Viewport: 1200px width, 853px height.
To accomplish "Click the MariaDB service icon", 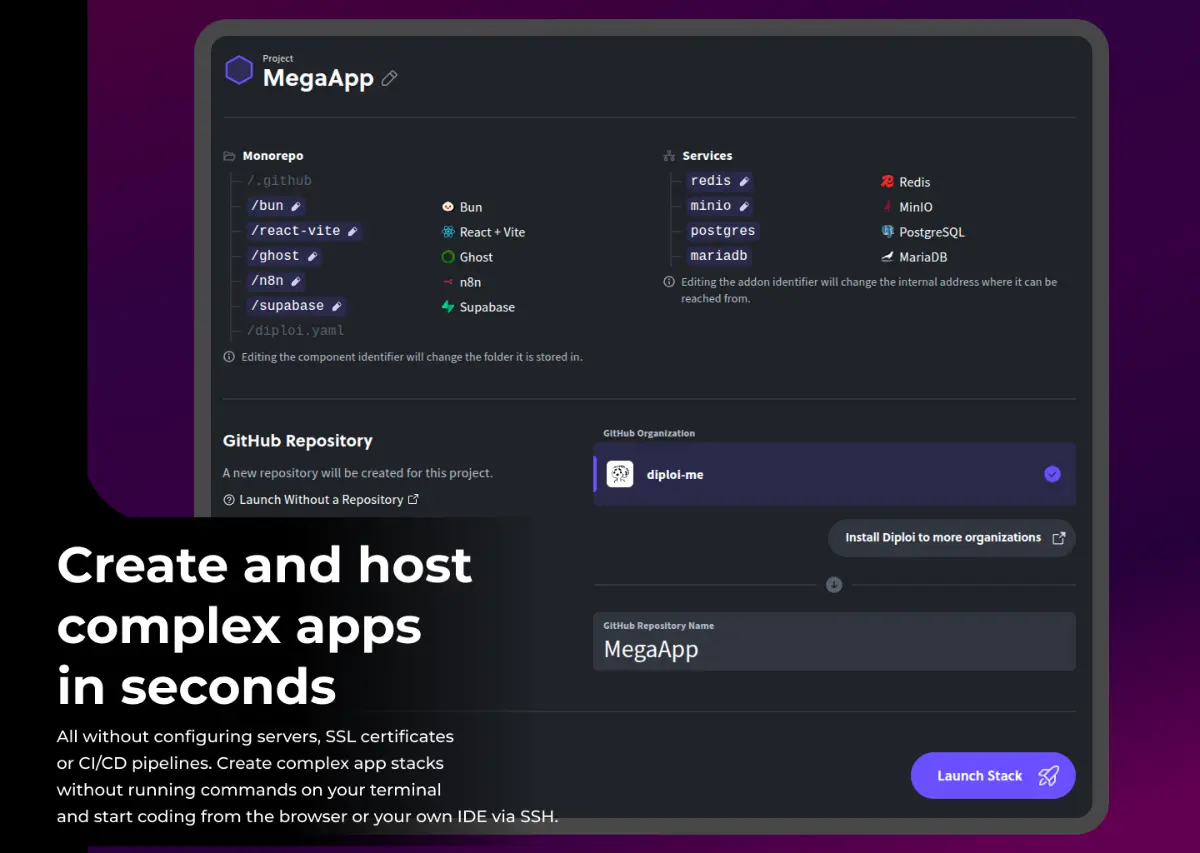I will (x=886, y=257).
